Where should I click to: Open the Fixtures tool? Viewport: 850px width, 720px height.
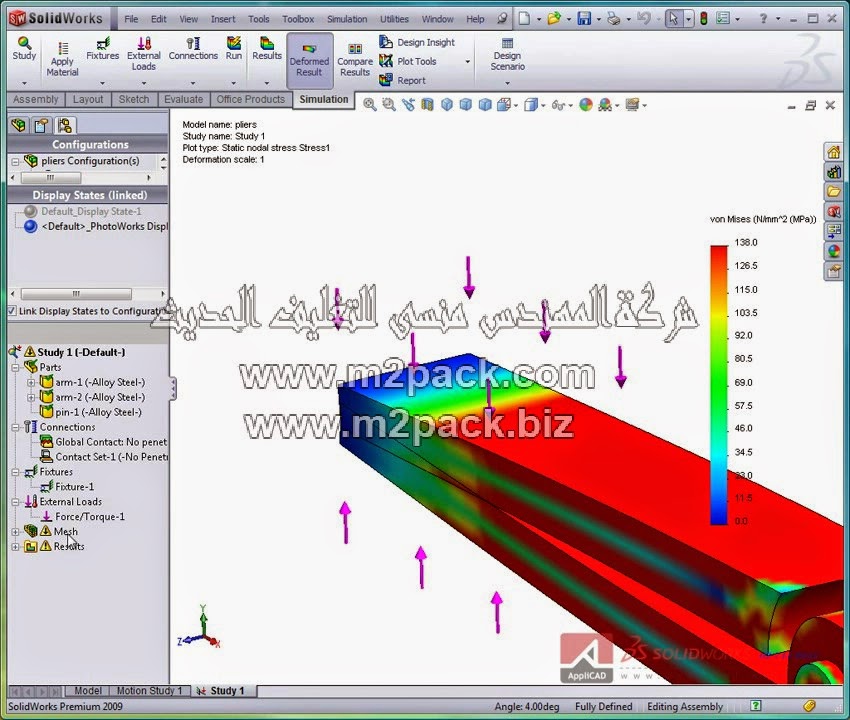tap(102, 49)
